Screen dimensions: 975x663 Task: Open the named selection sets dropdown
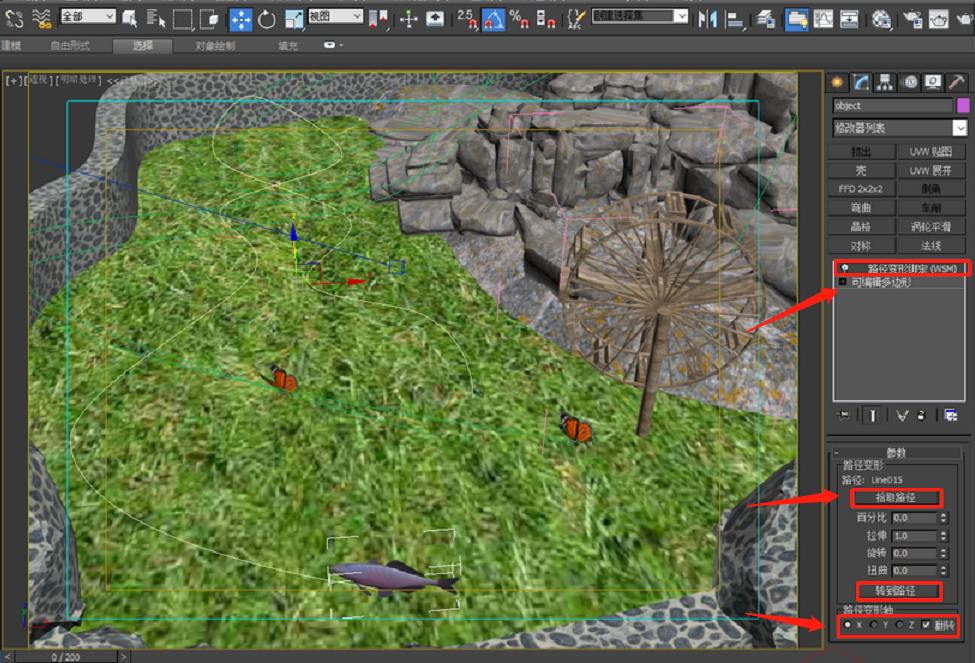click(x=640, y=16)
